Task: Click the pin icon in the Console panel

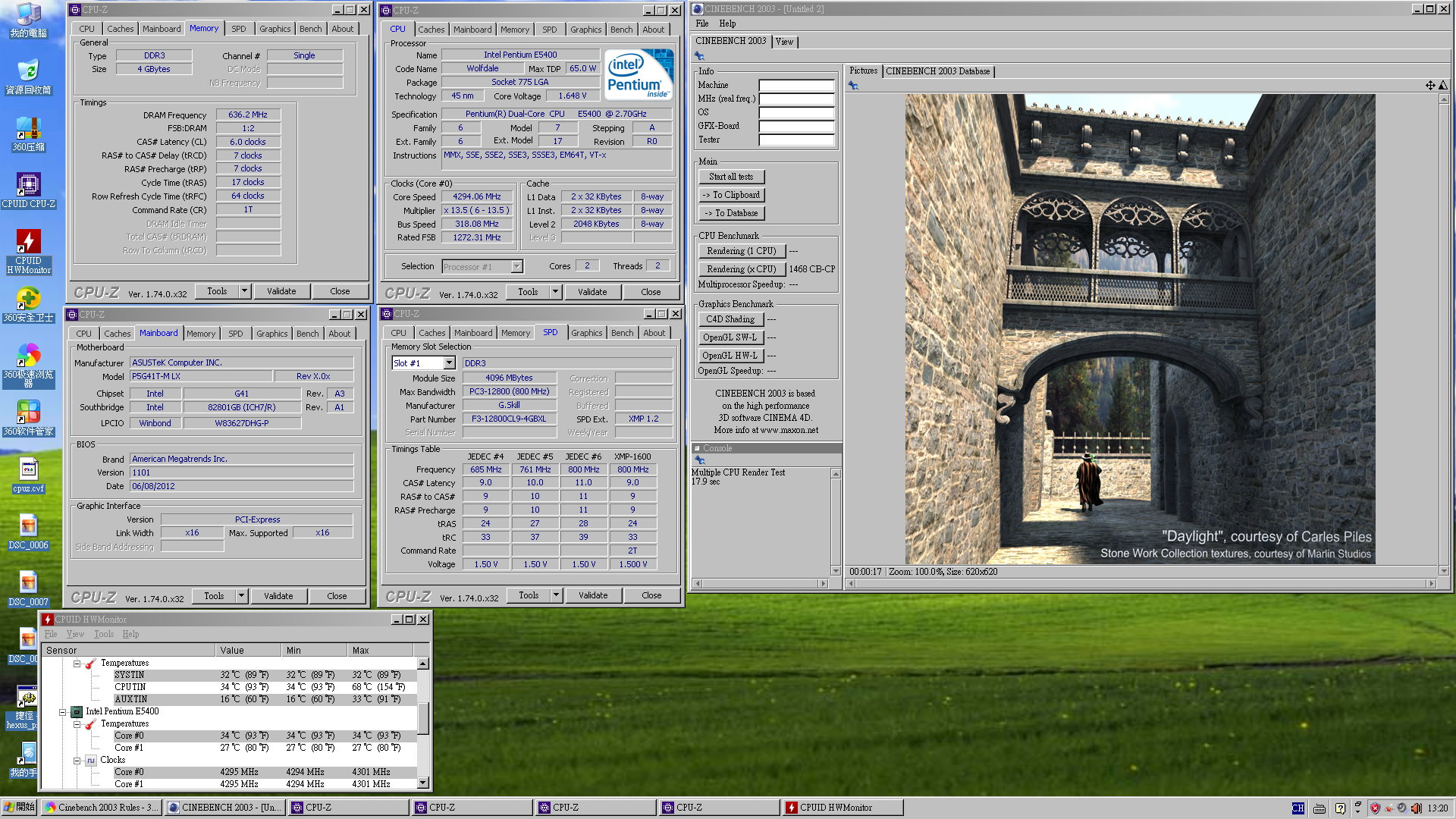Action: point(699,460)
